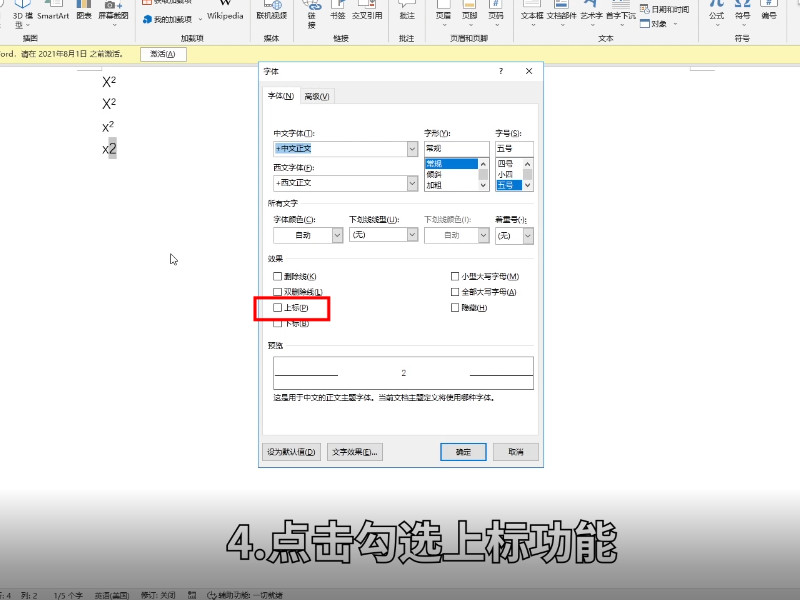Insert a SmartArt graphic from ribbon
The width and height of the screenshot is (800, 600).
53,10
